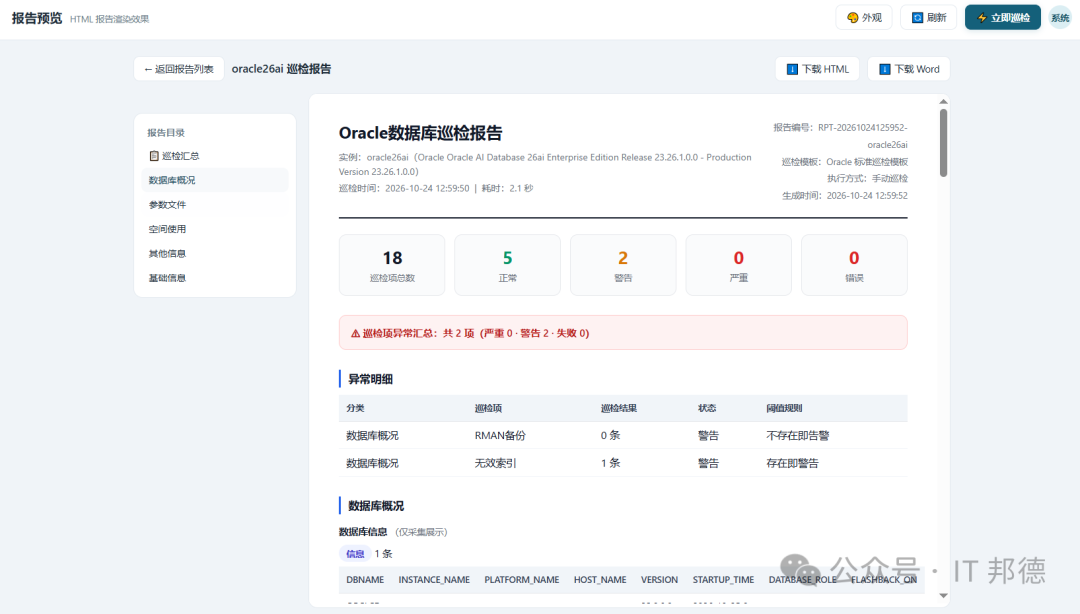Click the 无效索引 cell in 异常明细
Viewport: 1080px width, 614px height.
(495, 463)
